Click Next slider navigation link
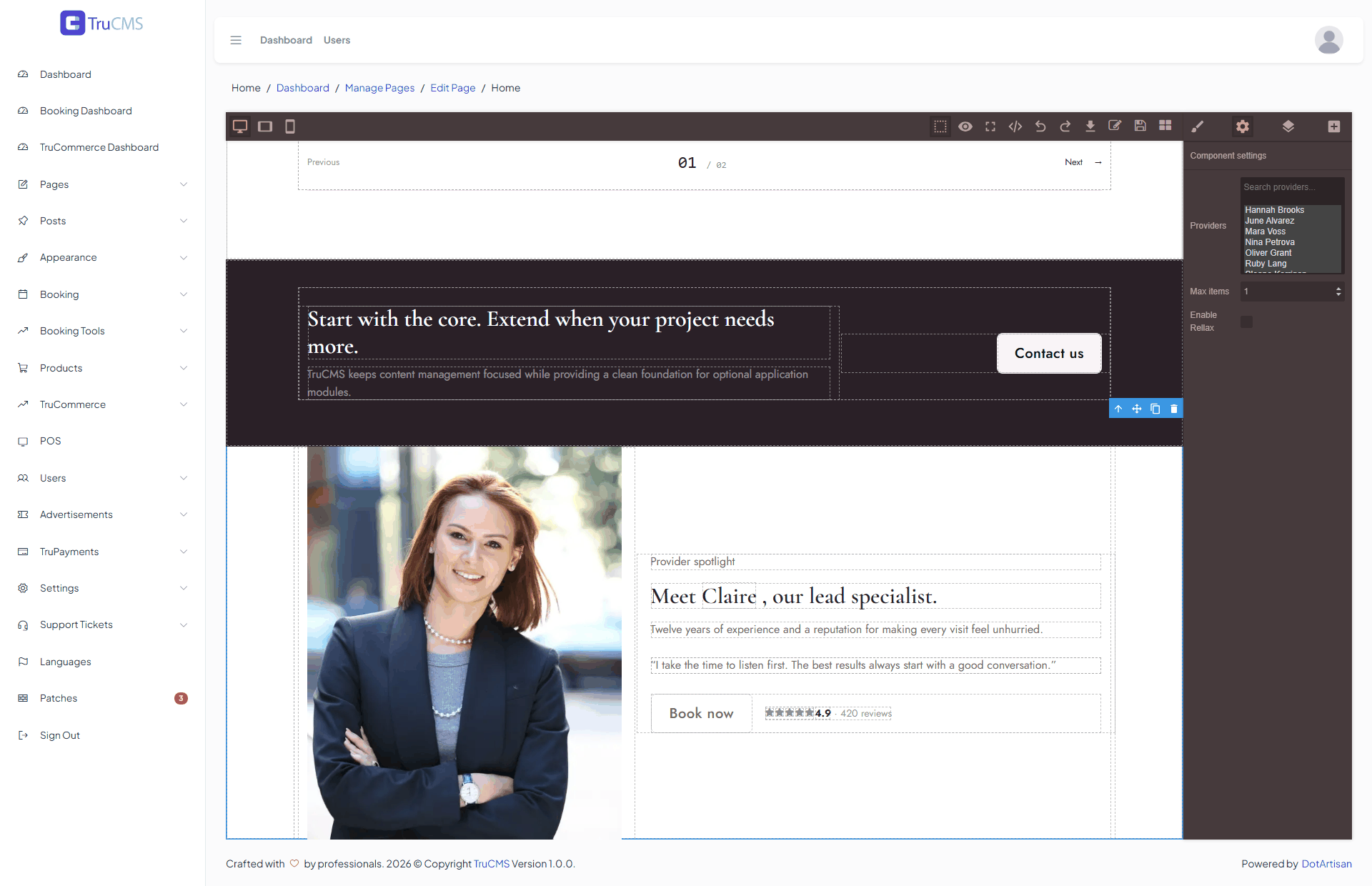 click(1083, 162)
